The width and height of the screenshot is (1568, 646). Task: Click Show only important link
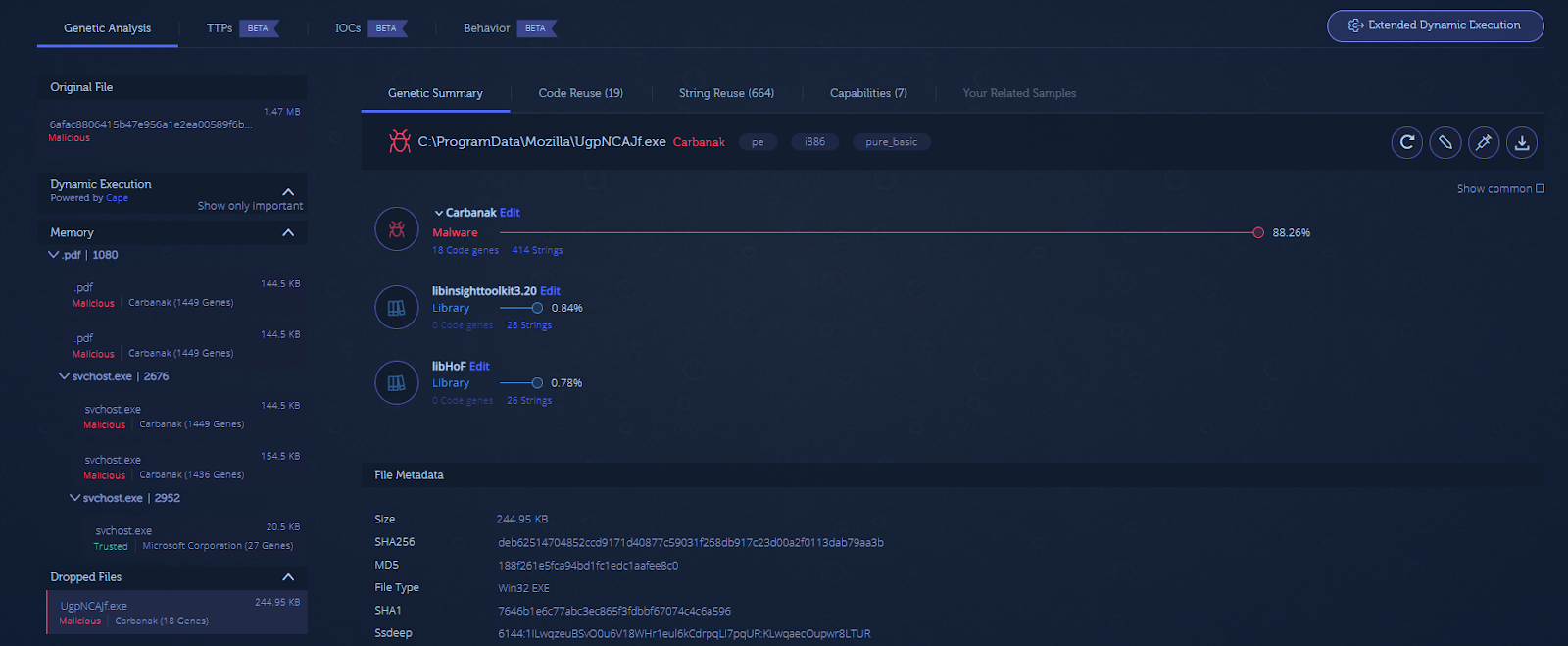pyautogui.click(x=250, y=206)
